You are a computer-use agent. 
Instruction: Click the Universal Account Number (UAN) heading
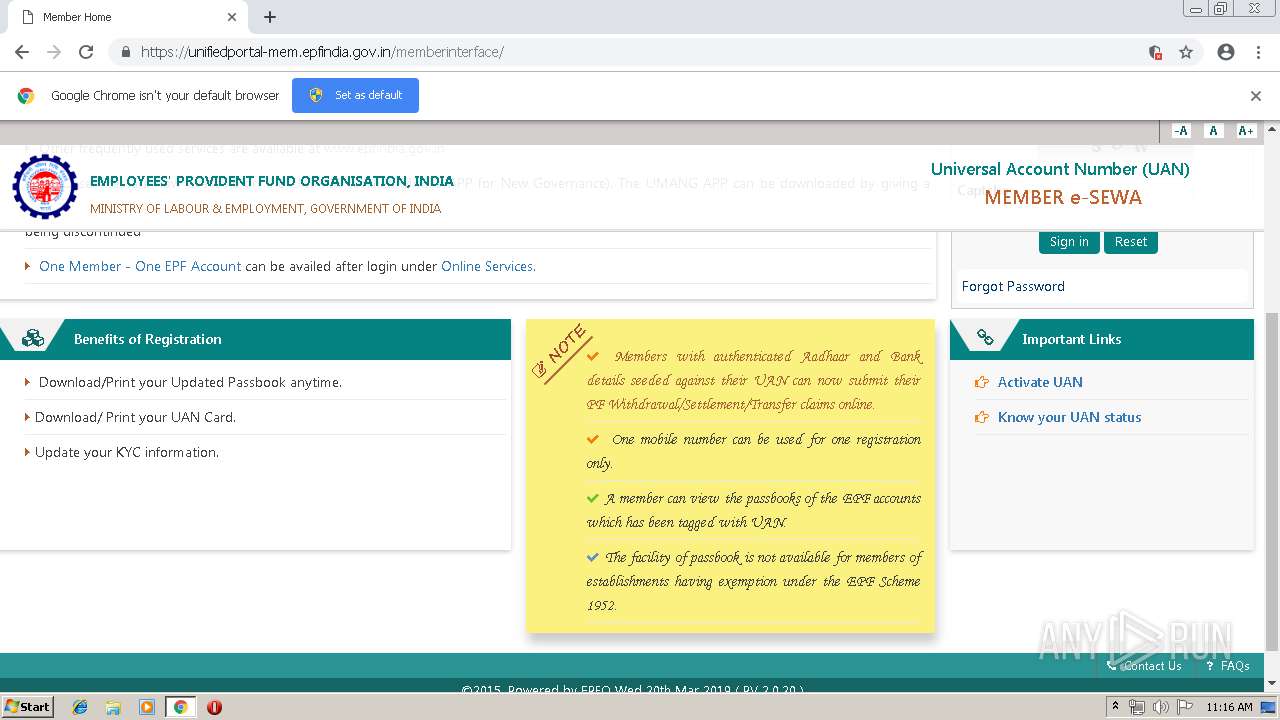[1060, 169]
